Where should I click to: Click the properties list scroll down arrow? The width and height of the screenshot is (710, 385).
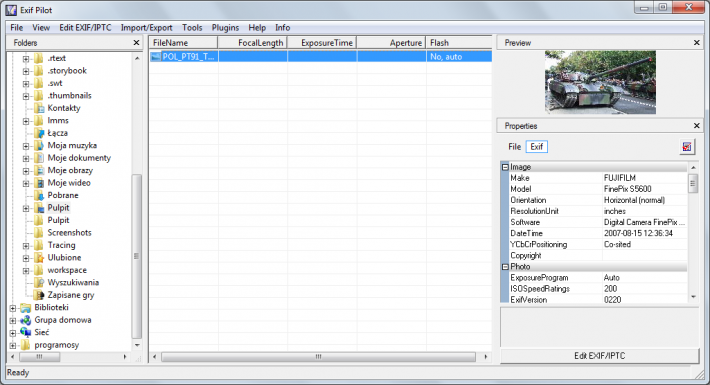click(x=693, y=297)
